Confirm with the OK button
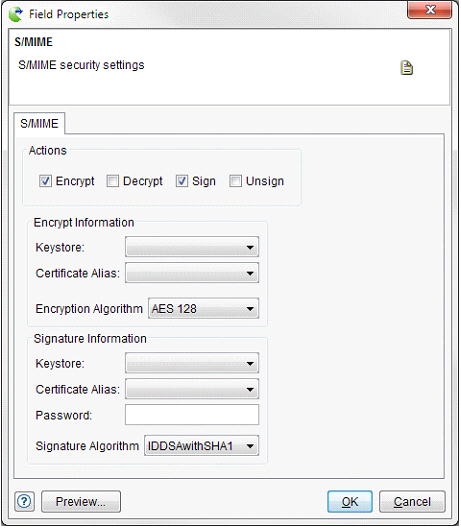This screenshot has height=529, width=461. [350, 502]
